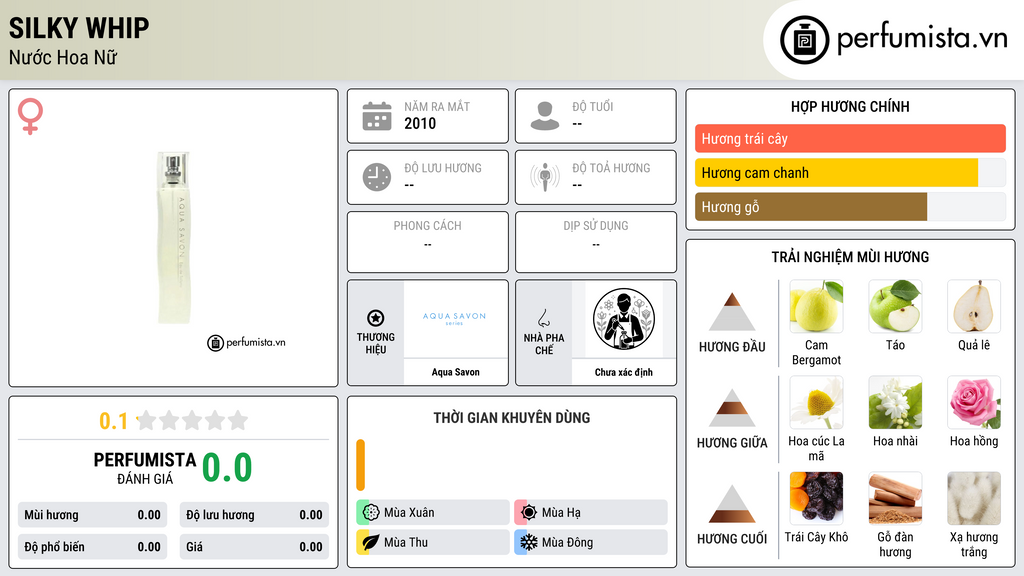
Task: Open the Aqua Savon brand link
Action: (455, 372)
